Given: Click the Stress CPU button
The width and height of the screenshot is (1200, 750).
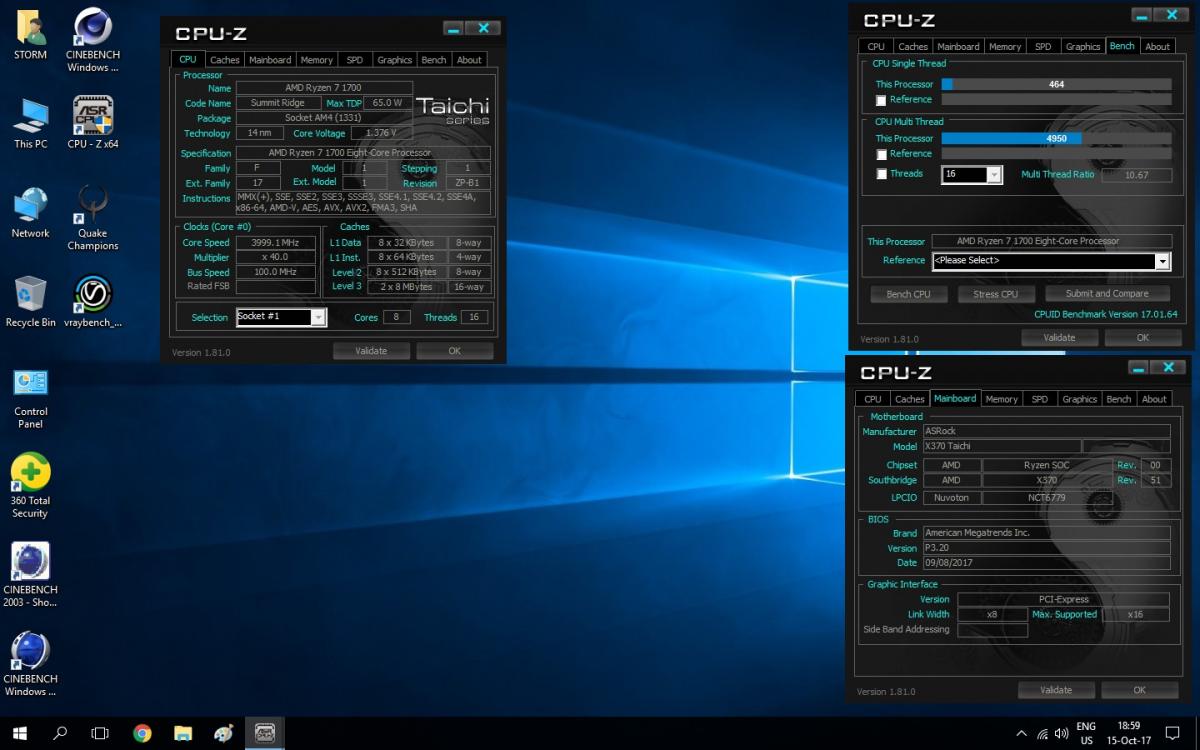Looking at the screenshot, I should pyautogui.click(x=995, y=294).
